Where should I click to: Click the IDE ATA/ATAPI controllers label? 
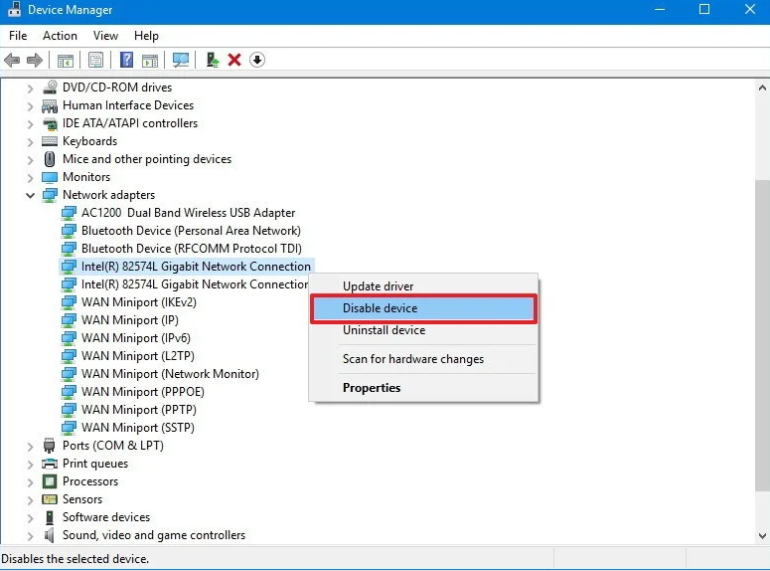click(x=130, y=123)
